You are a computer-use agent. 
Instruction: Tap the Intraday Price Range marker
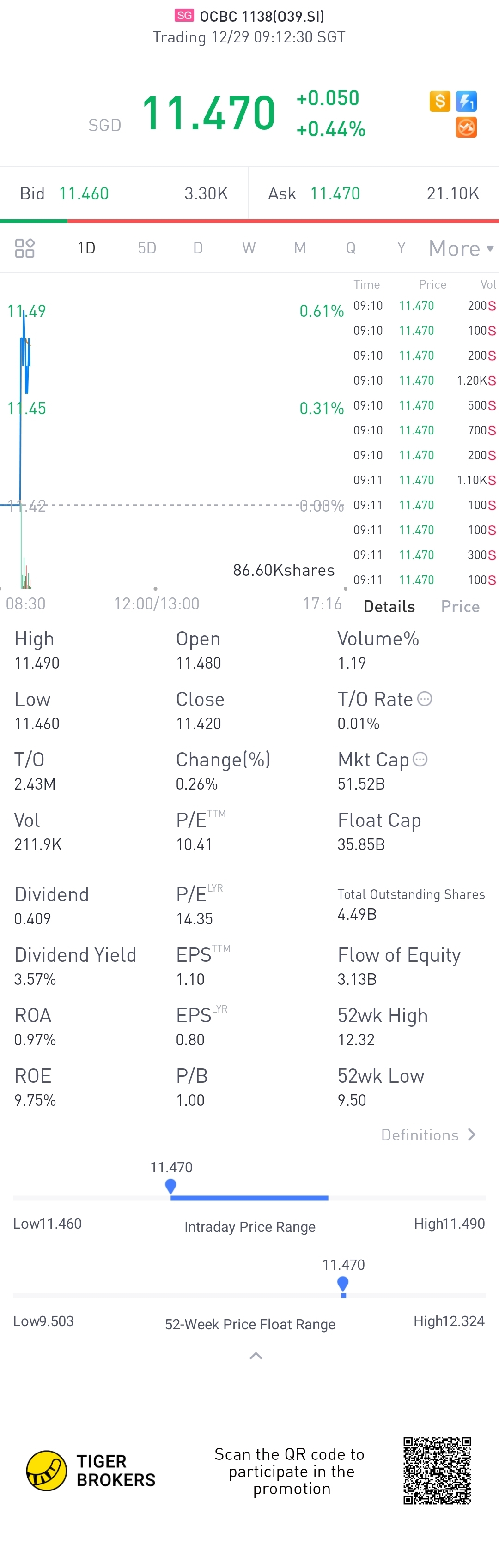click(x=170, y=1186)
